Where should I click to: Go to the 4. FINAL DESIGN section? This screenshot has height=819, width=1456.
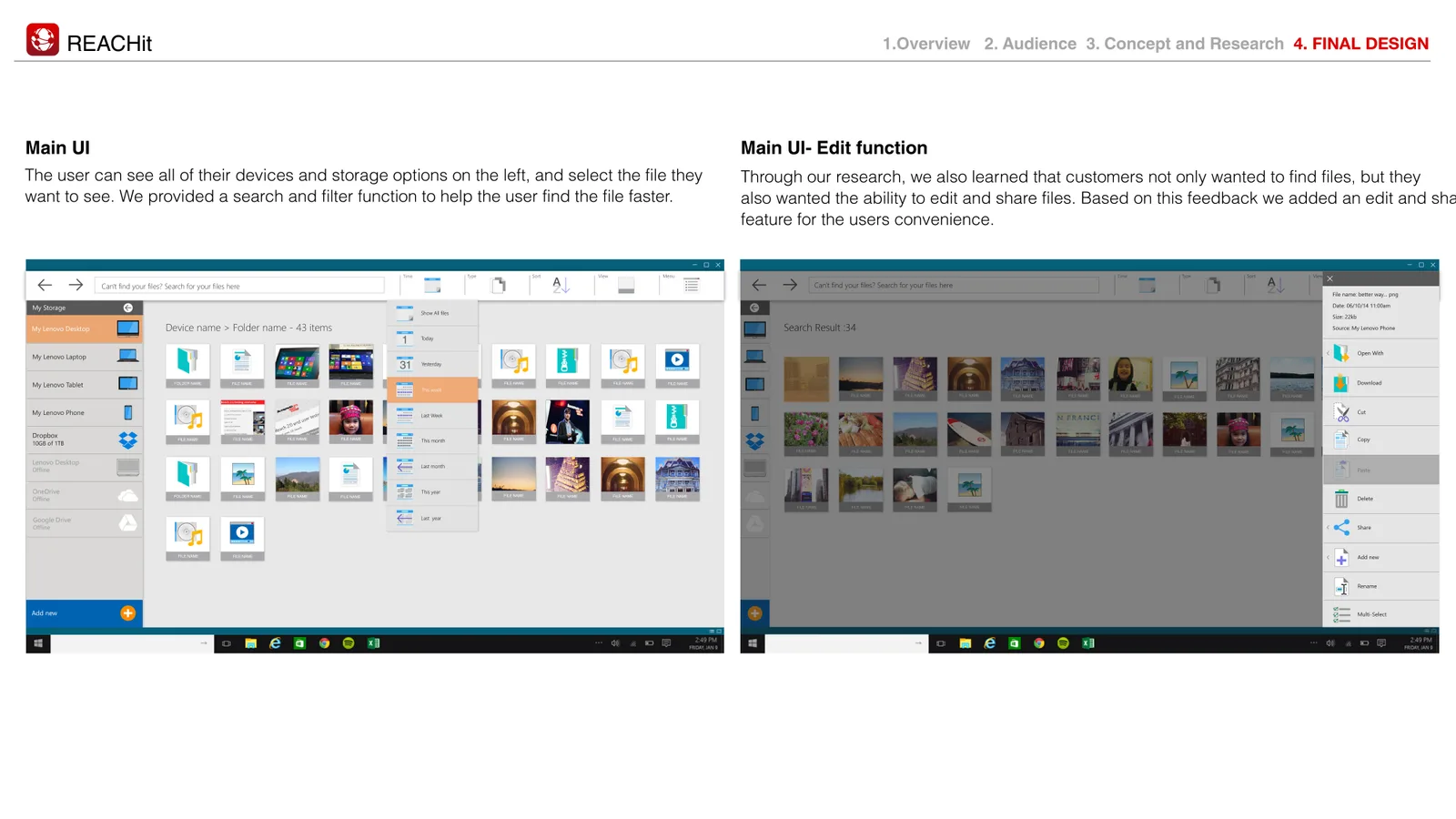pyautogui.click(x=1361, y=44)
